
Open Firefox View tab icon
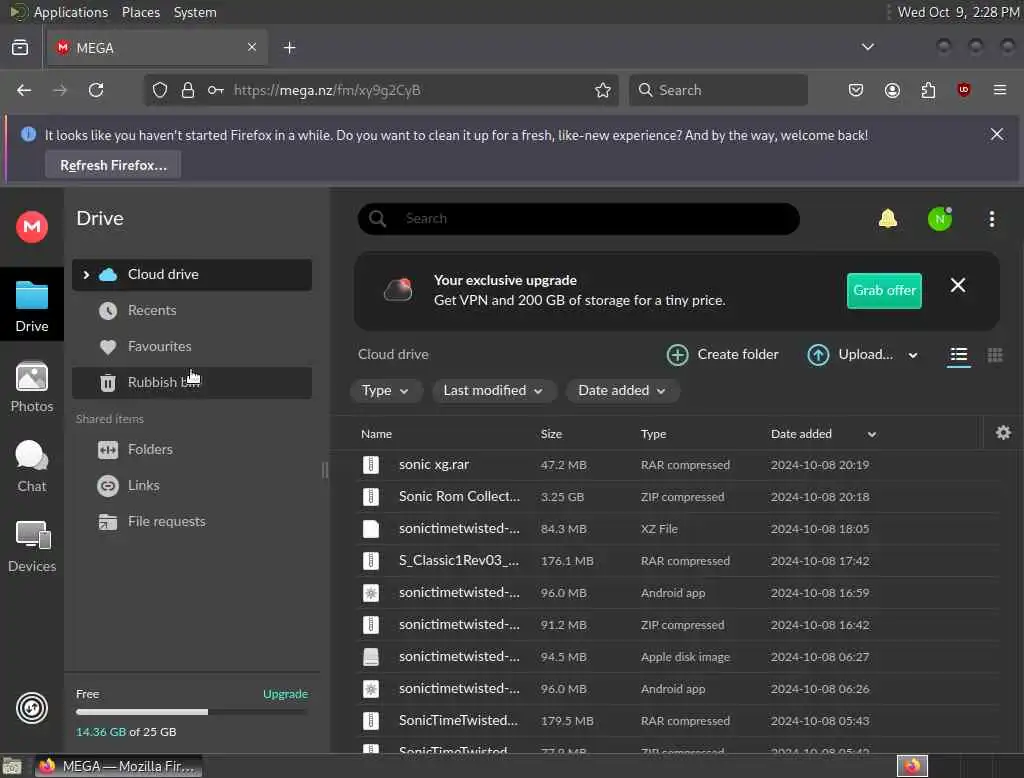(x=20, y=48)
